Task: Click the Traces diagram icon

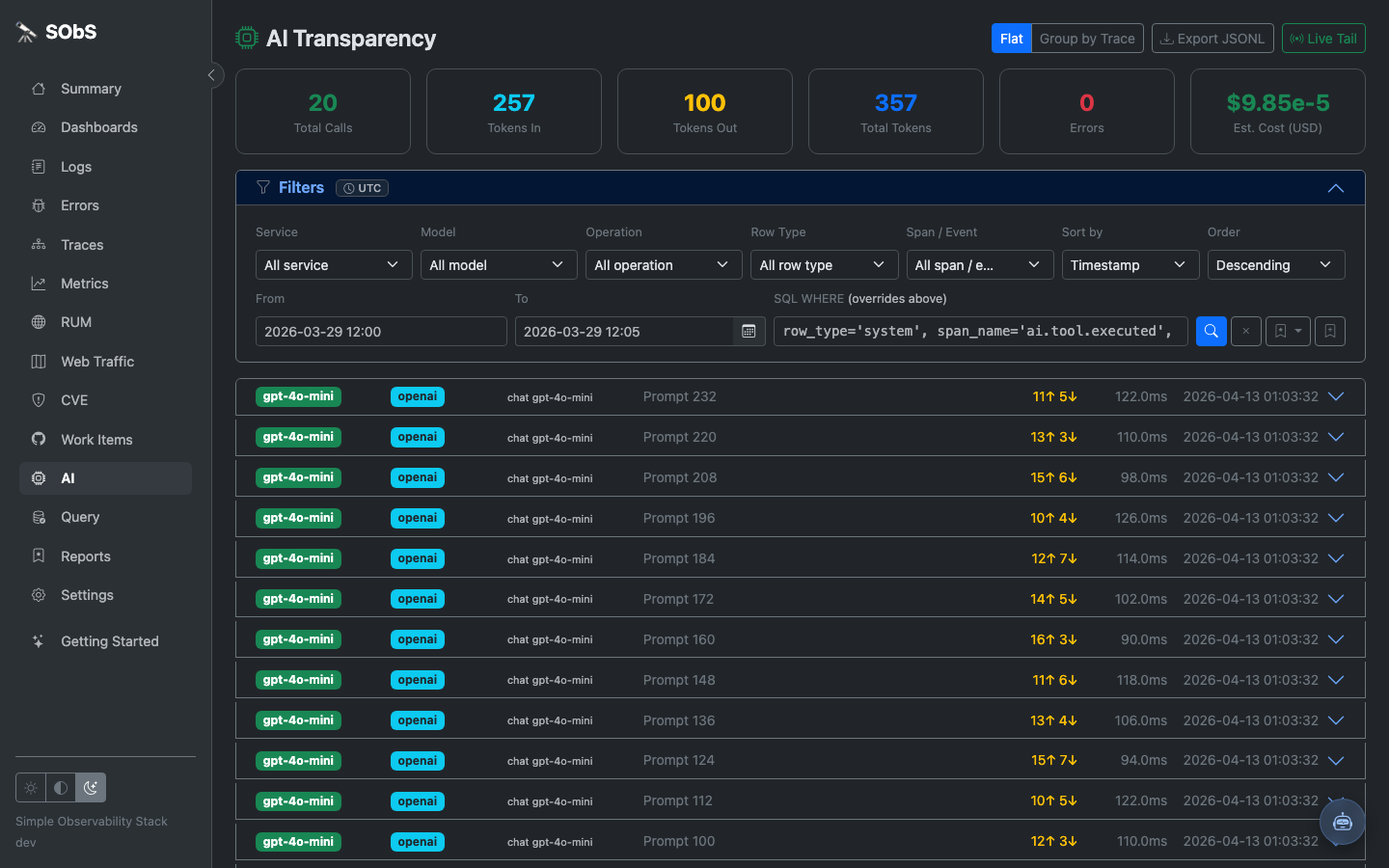Action: [39, 245]
